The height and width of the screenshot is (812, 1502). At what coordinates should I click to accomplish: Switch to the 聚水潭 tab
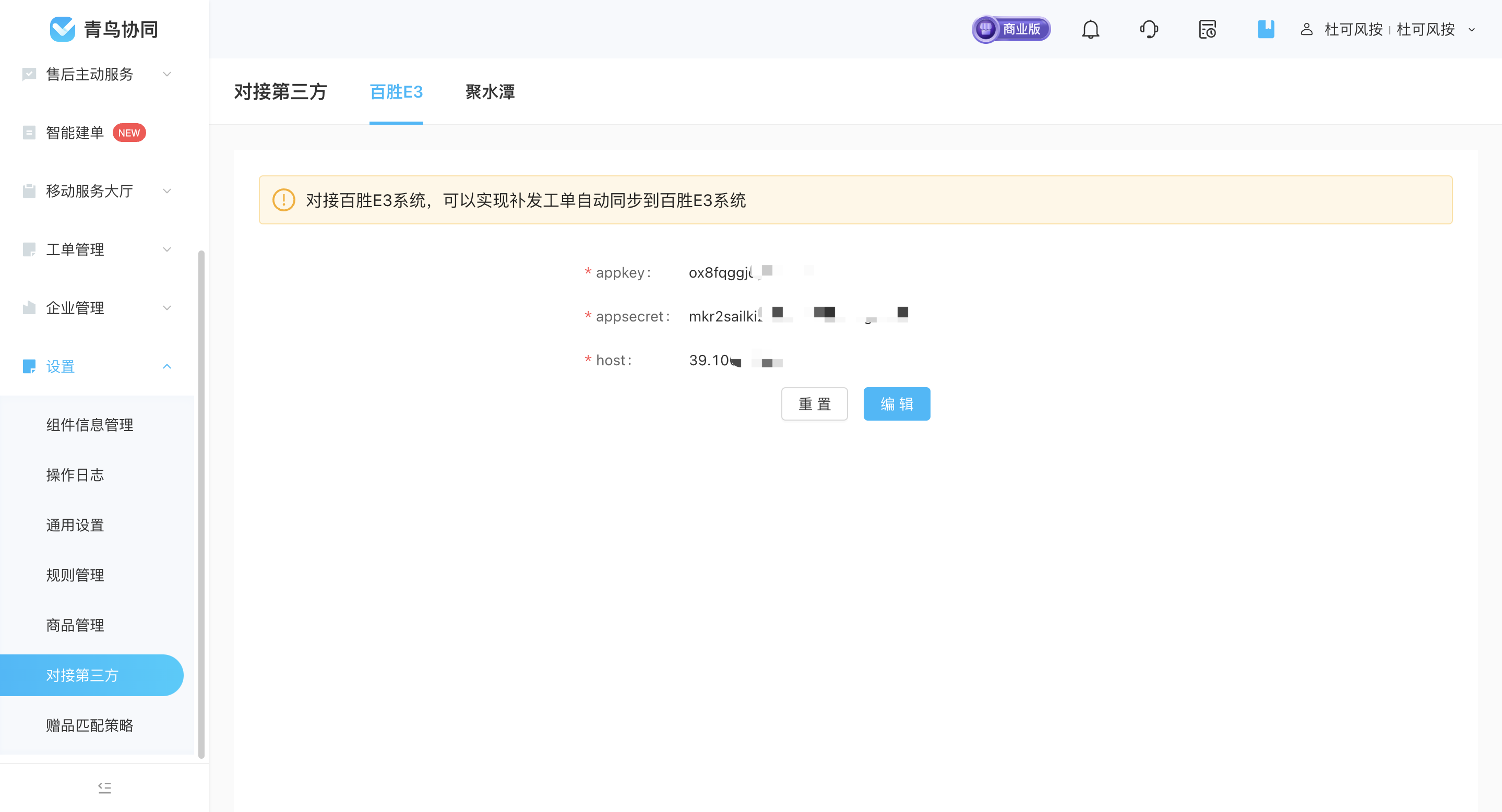coord(490,92)
